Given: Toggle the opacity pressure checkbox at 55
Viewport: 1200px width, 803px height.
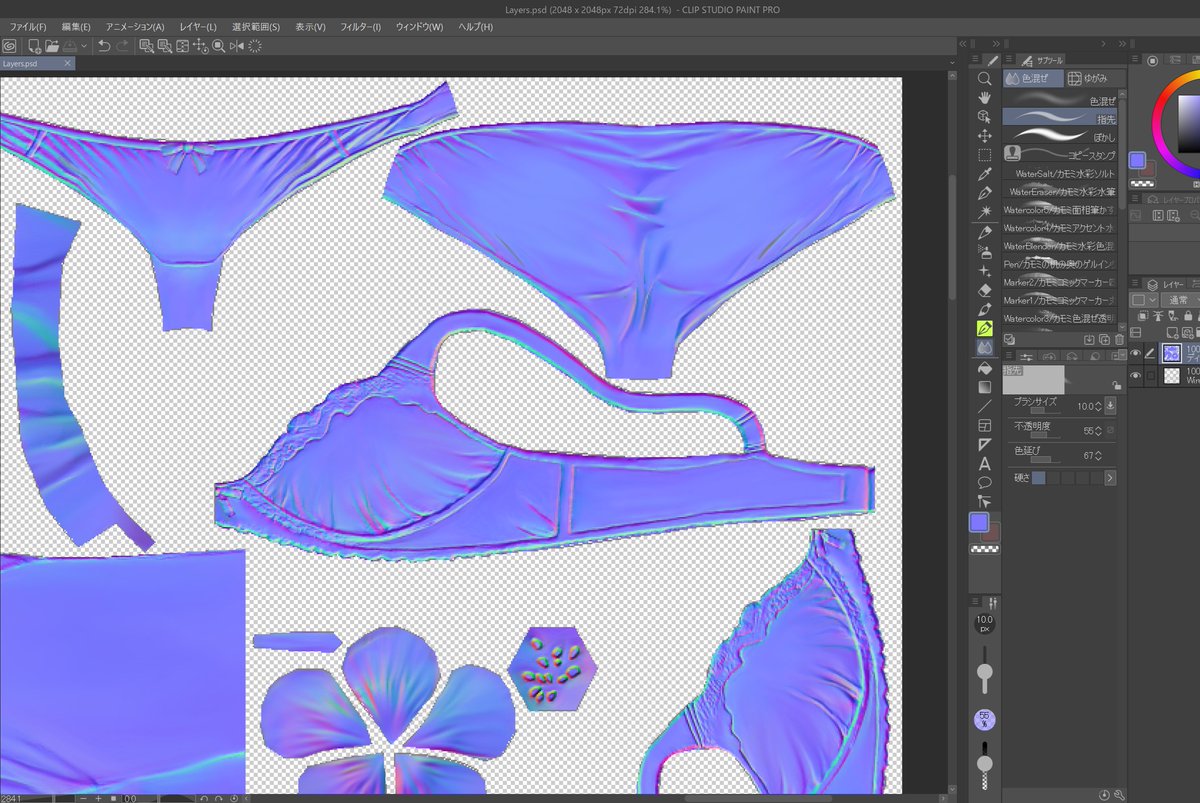Looking at the screenshot, I should [x=1111, y=430].
